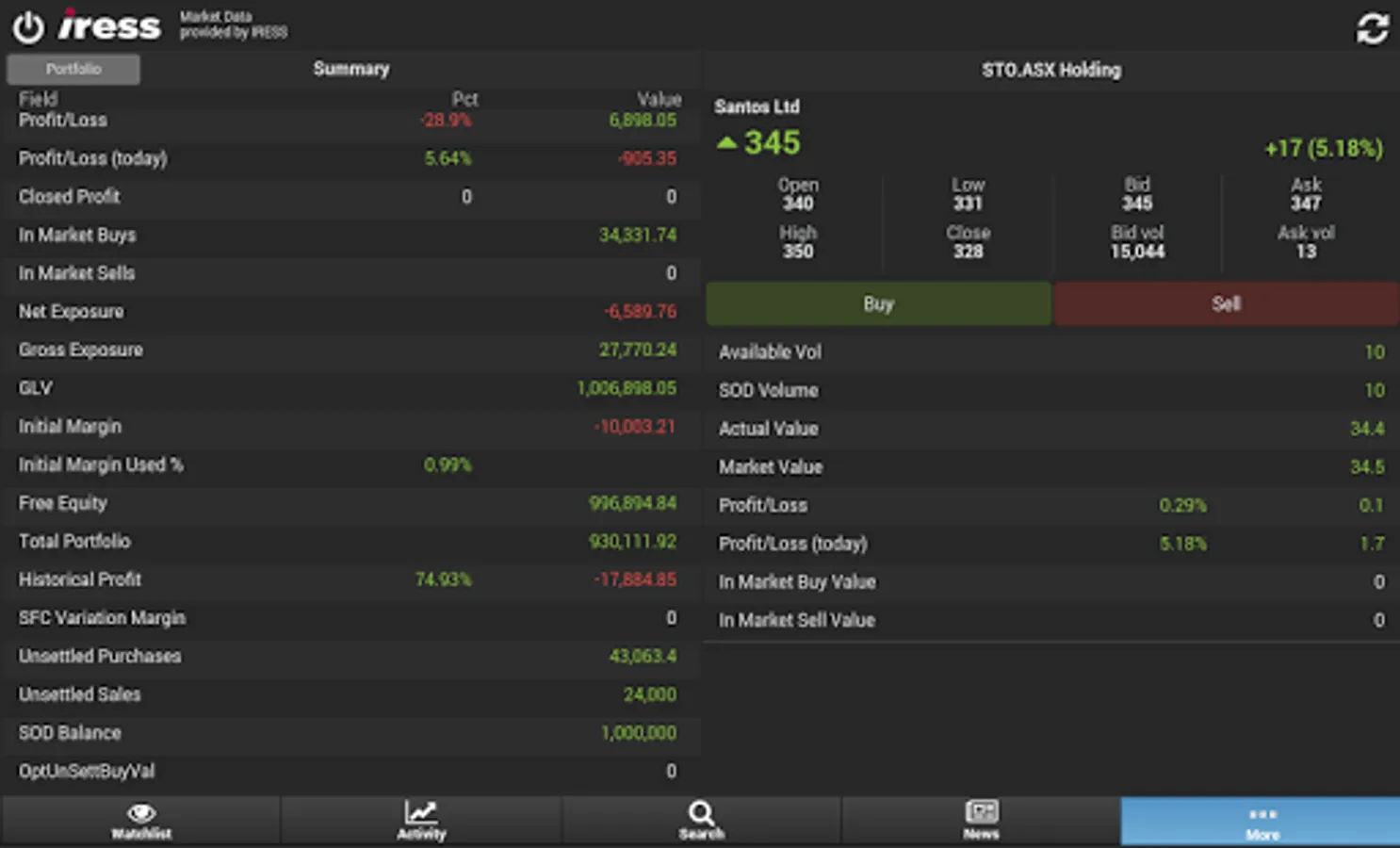
Task: Select the Profit/Loss summary row label
Action: click(63, 120)
